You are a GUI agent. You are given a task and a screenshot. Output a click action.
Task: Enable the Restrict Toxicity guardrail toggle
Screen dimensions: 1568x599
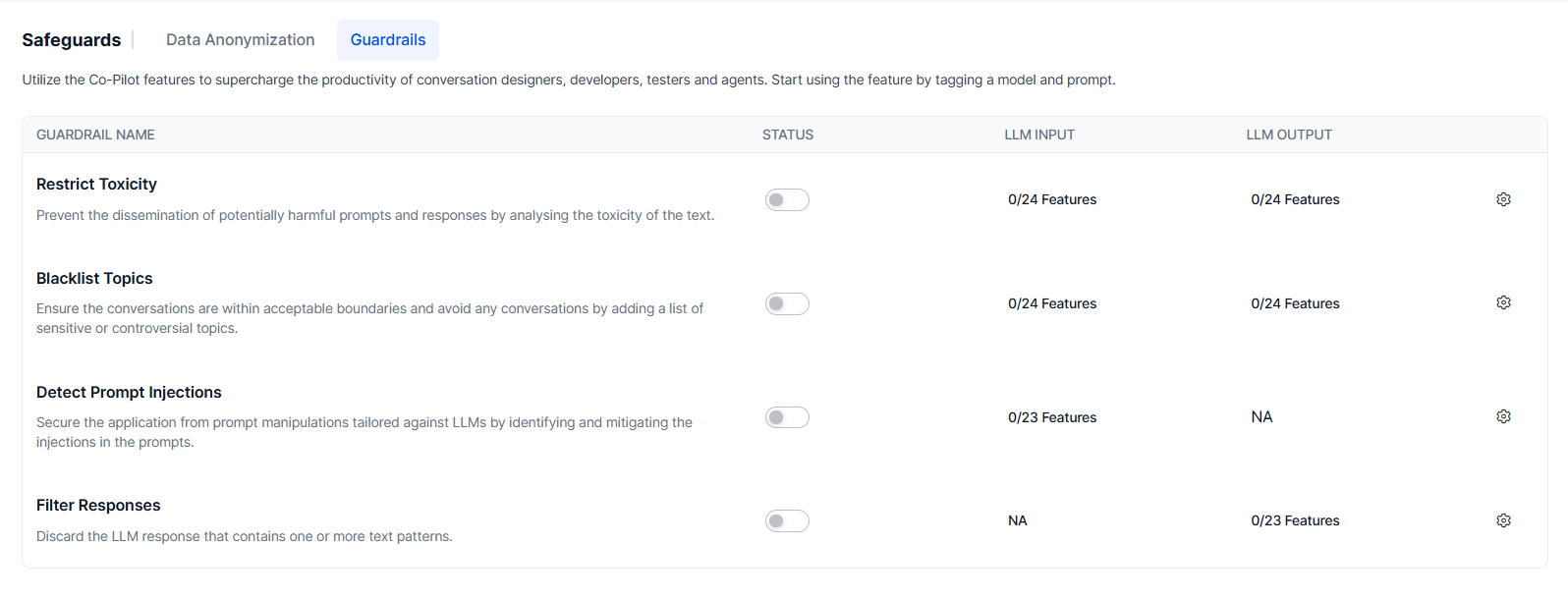coord(787,200)
